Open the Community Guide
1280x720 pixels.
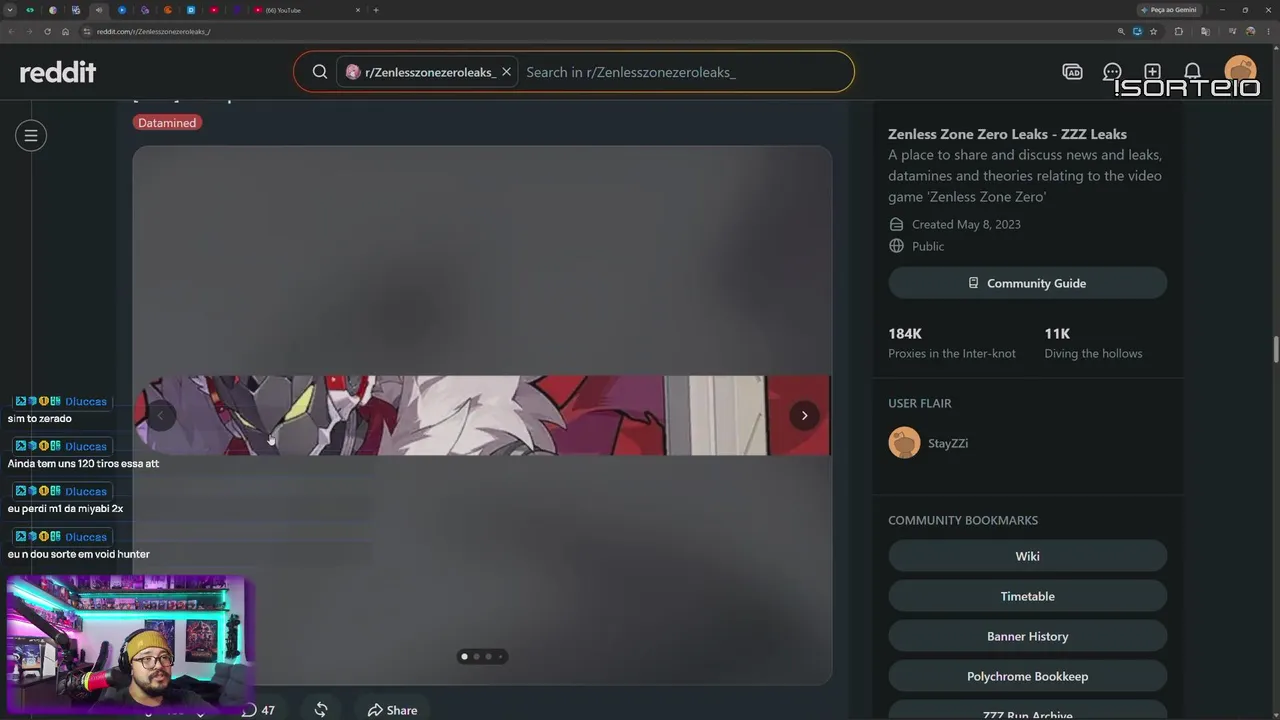(1027, 283)
